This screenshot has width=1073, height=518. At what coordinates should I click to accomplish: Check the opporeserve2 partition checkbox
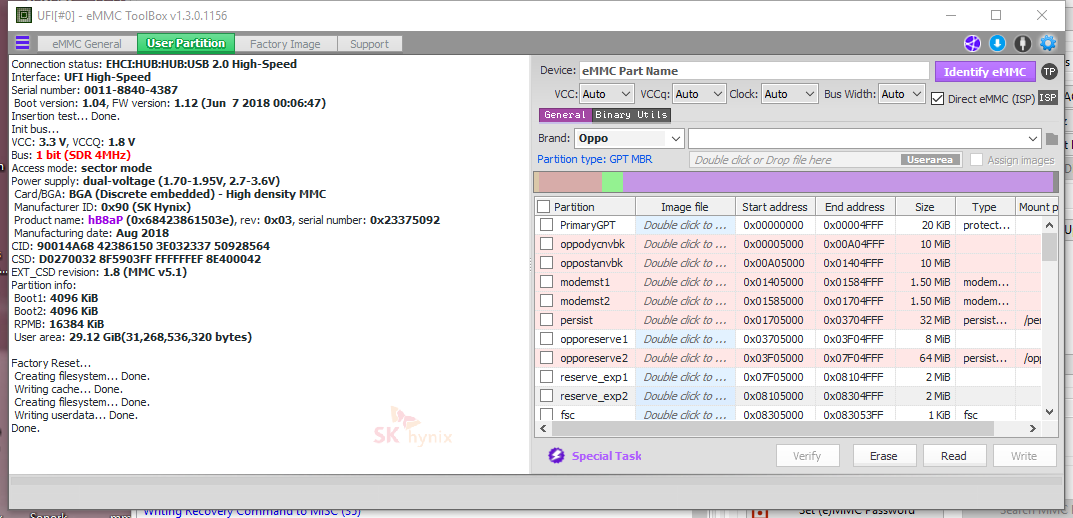(546, 357)
